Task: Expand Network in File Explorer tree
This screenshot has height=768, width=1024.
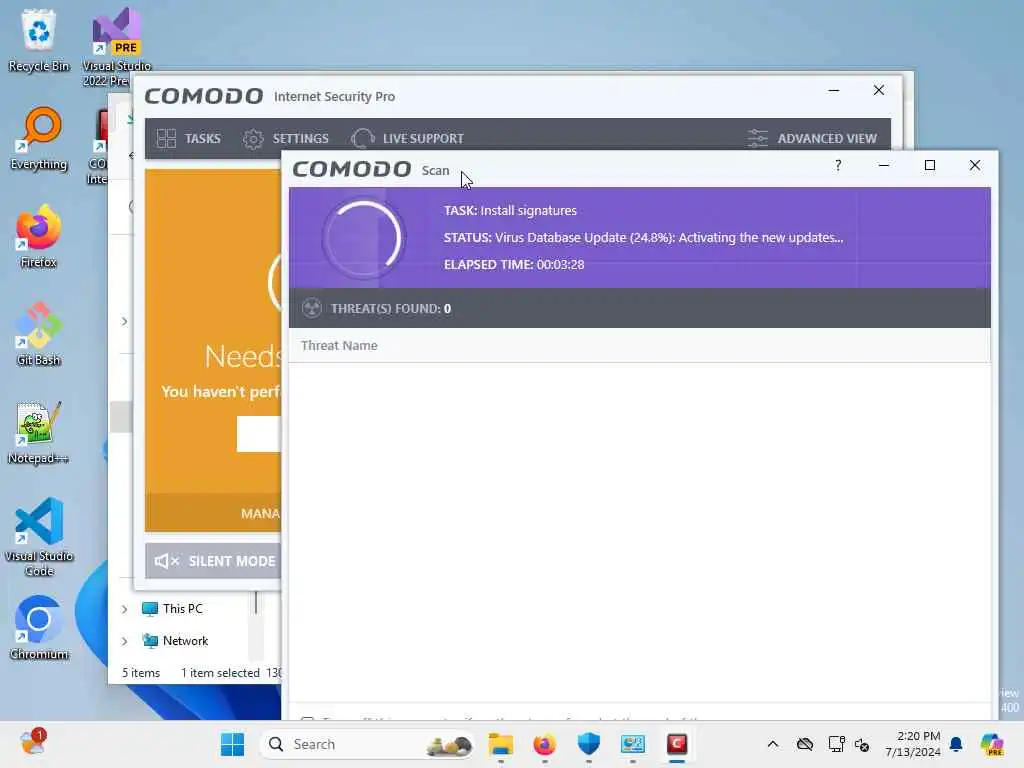Action: coord(124,641)
